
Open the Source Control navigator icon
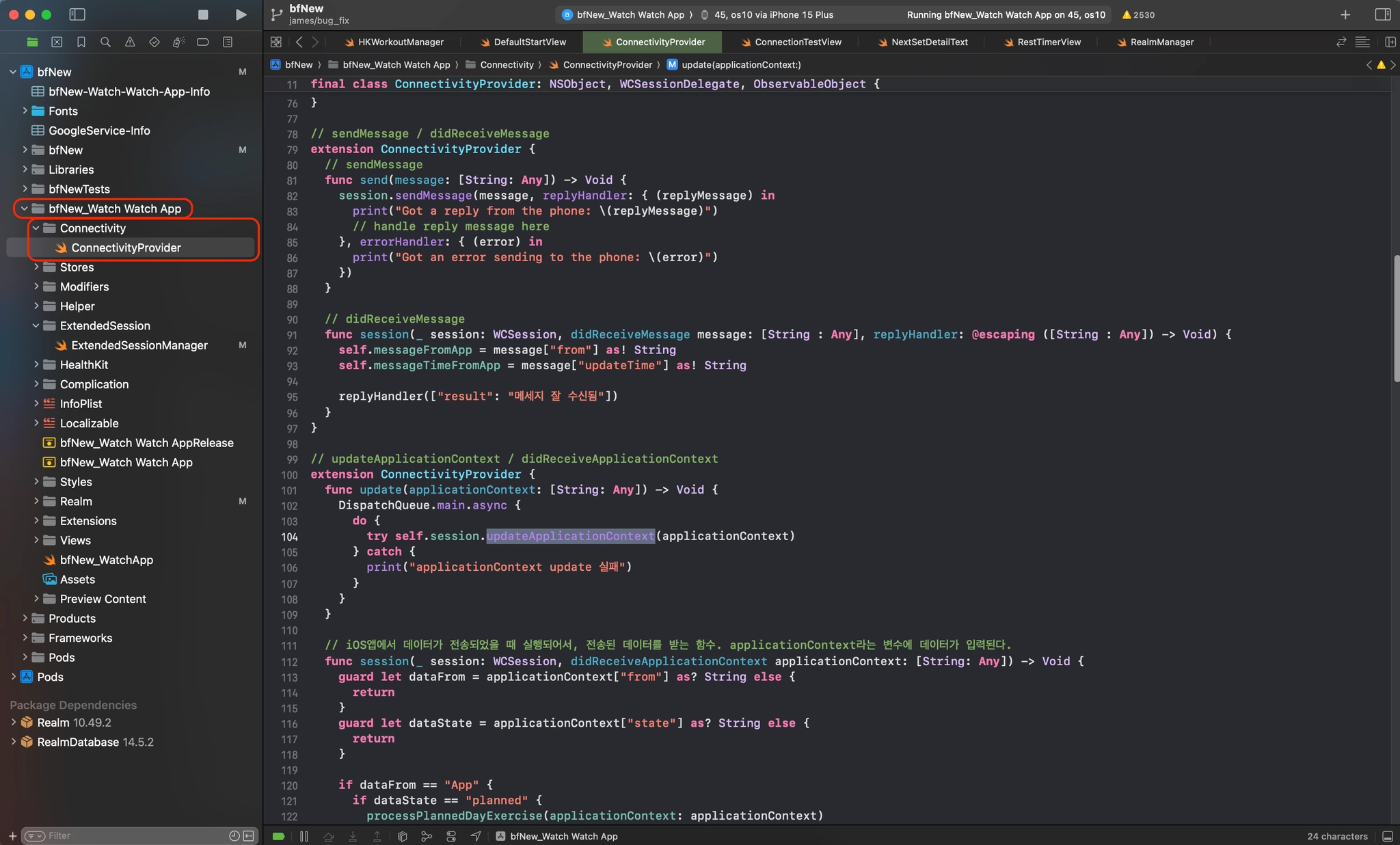click(x=57, y=42)
